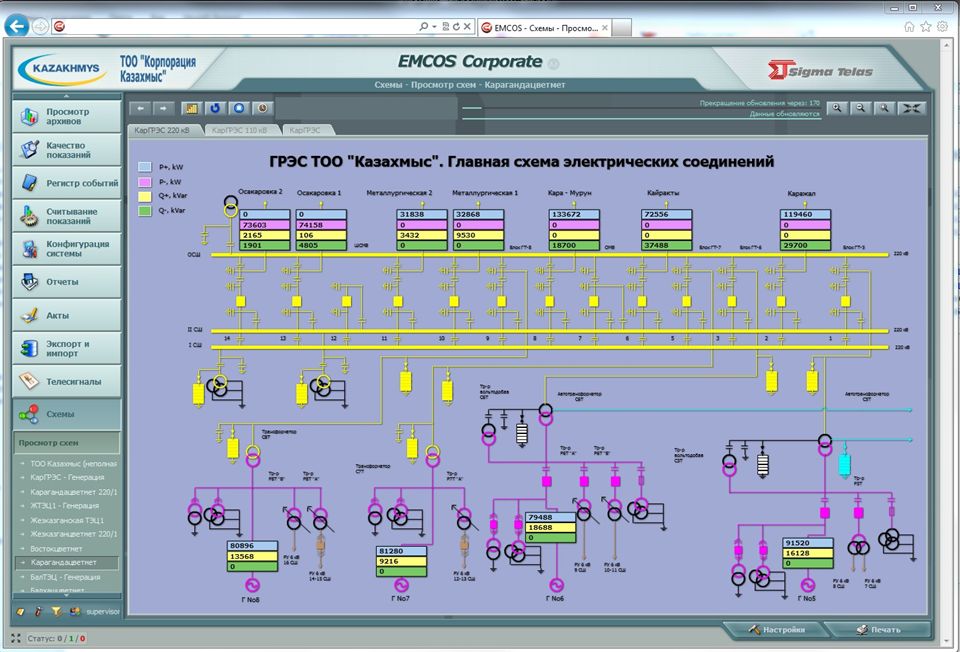The height and width of the screenshot is (652, 960).
Task: Open browser Tools gear icon
Action: click(x=942, y=26)
